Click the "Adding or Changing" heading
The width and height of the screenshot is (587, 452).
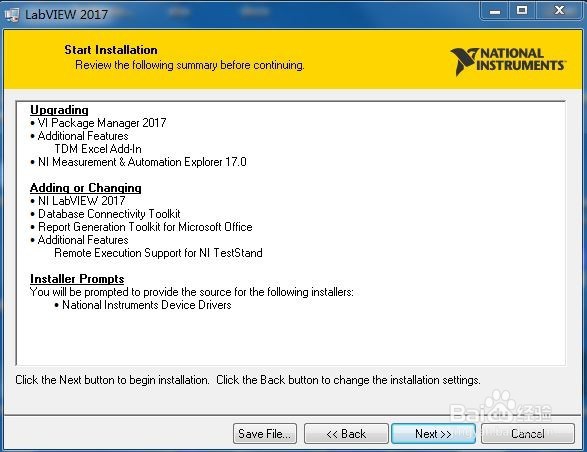[86, 188]
